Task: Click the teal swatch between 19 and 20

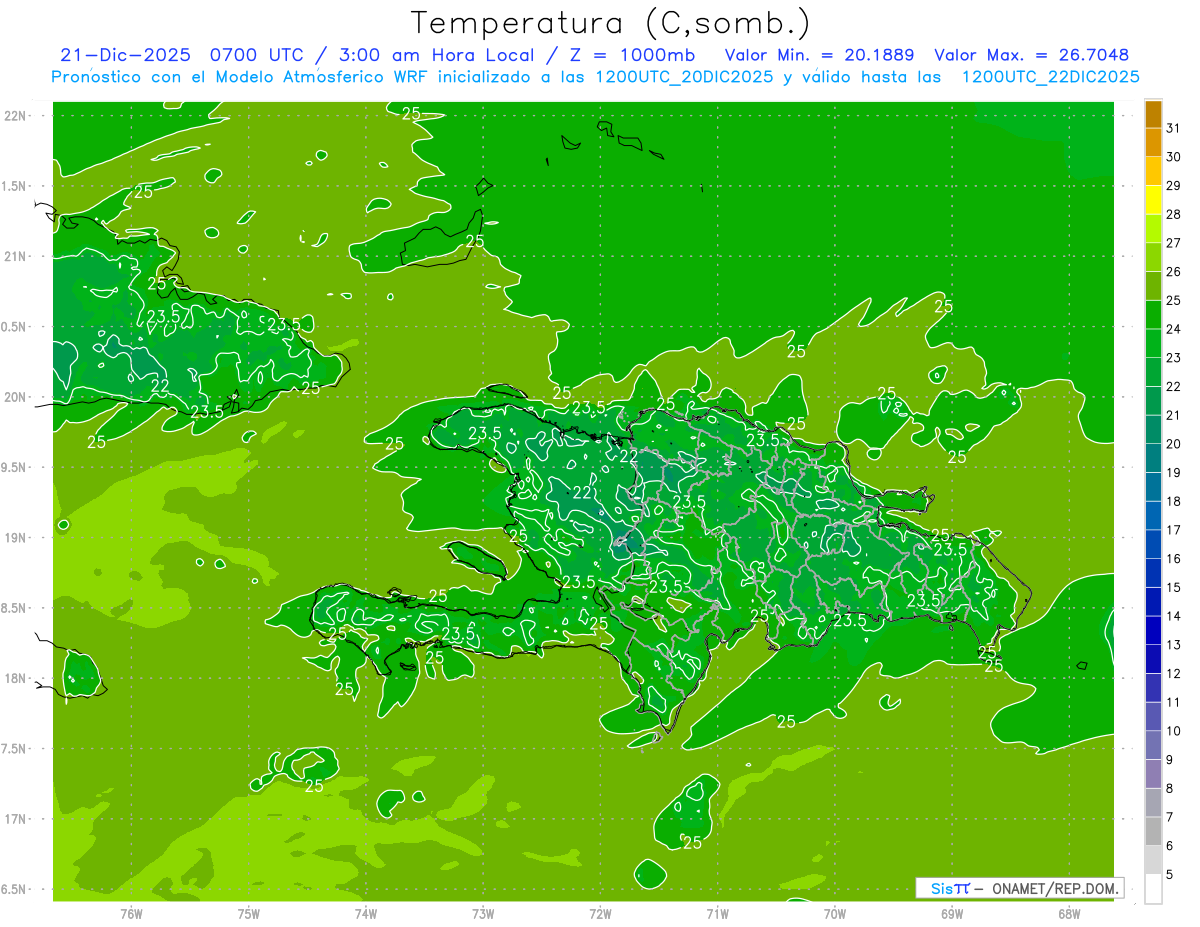Action: (x=1153, y=458)
